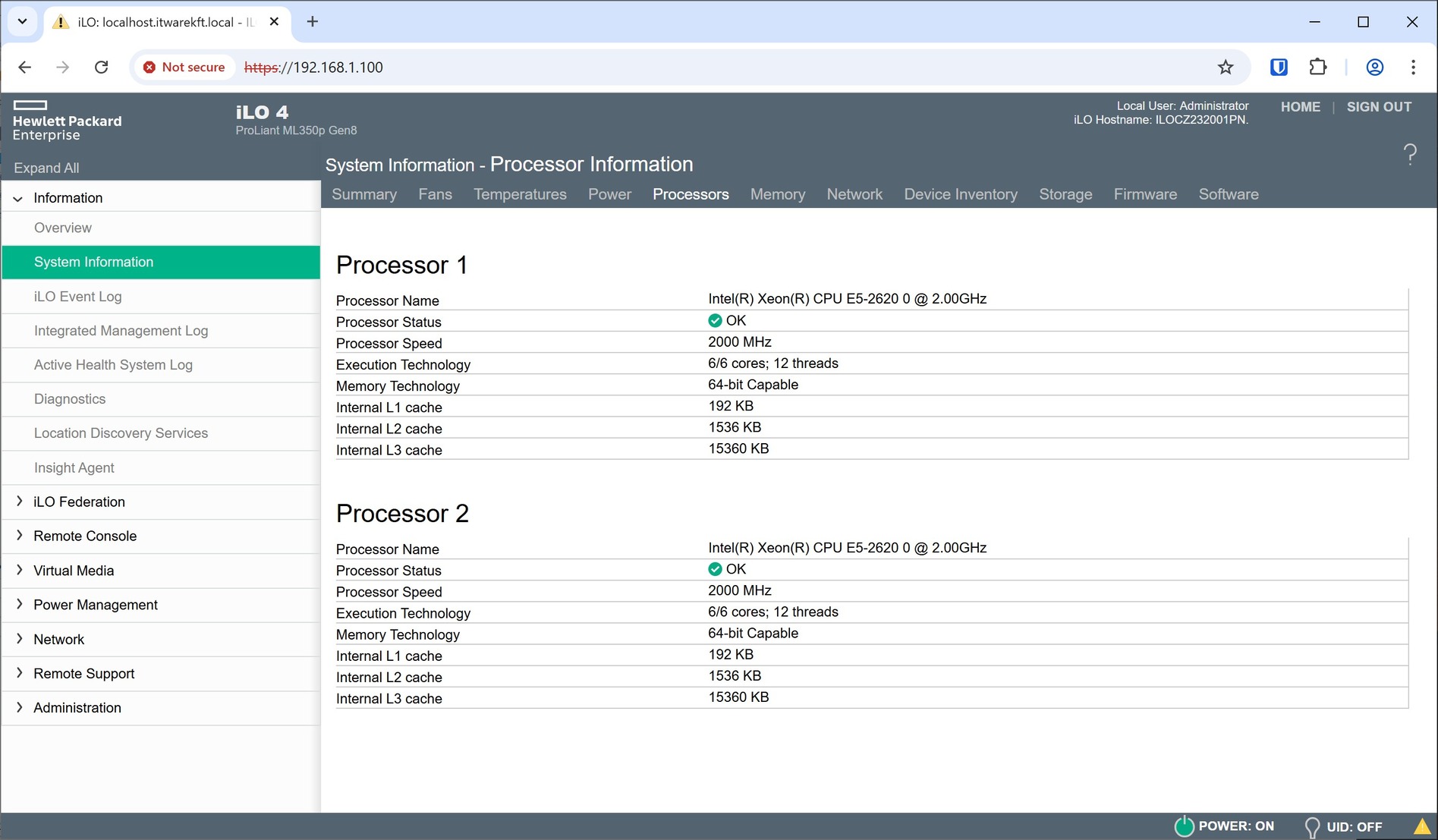Switch to the Memory tab
Image resolution: width=1438 pixels, height=840 pixels.
778,194
